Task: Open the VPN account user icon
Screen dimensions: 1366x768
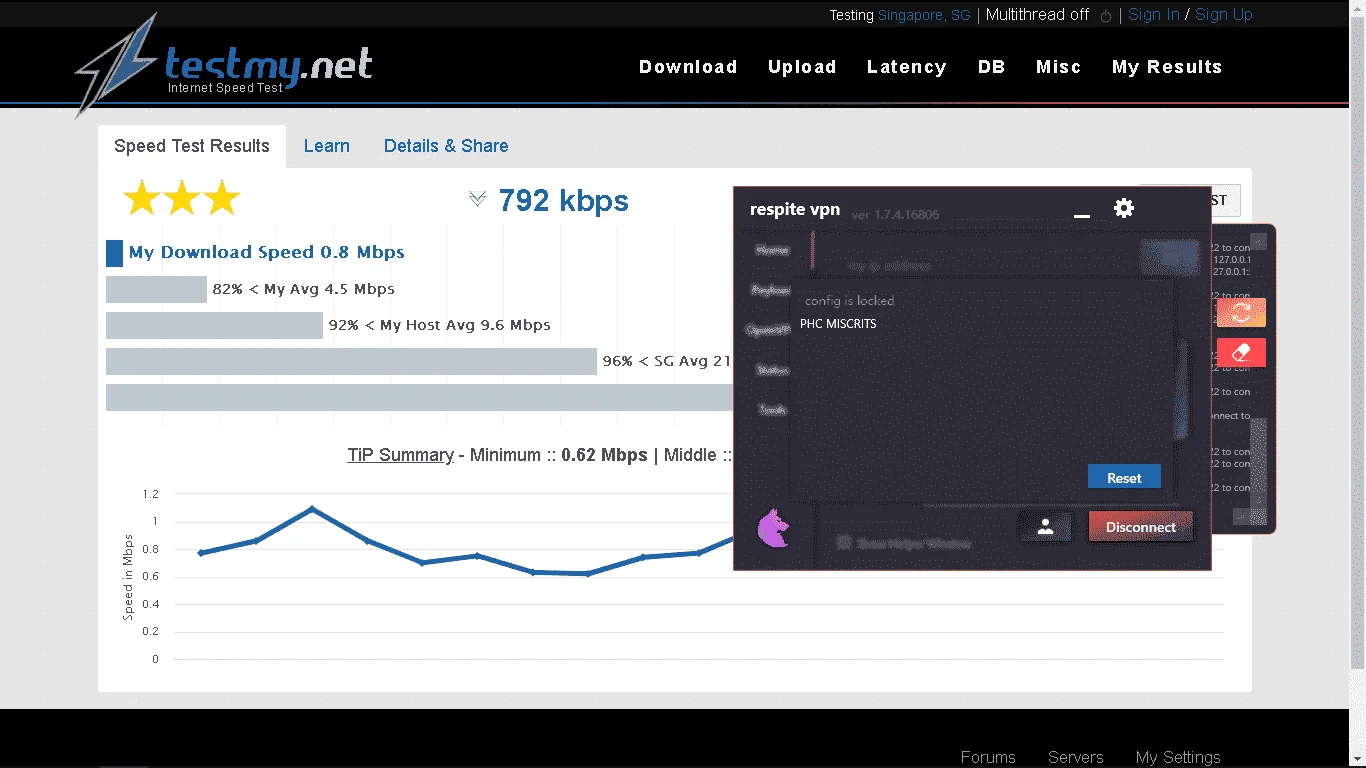Action: [x=1045, y=527]
